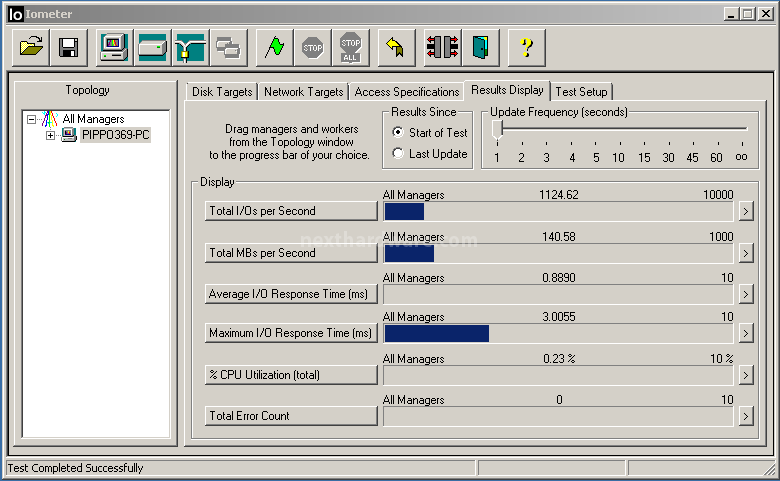Click the 10000 scale maximum for I/Os

[718, 195]
